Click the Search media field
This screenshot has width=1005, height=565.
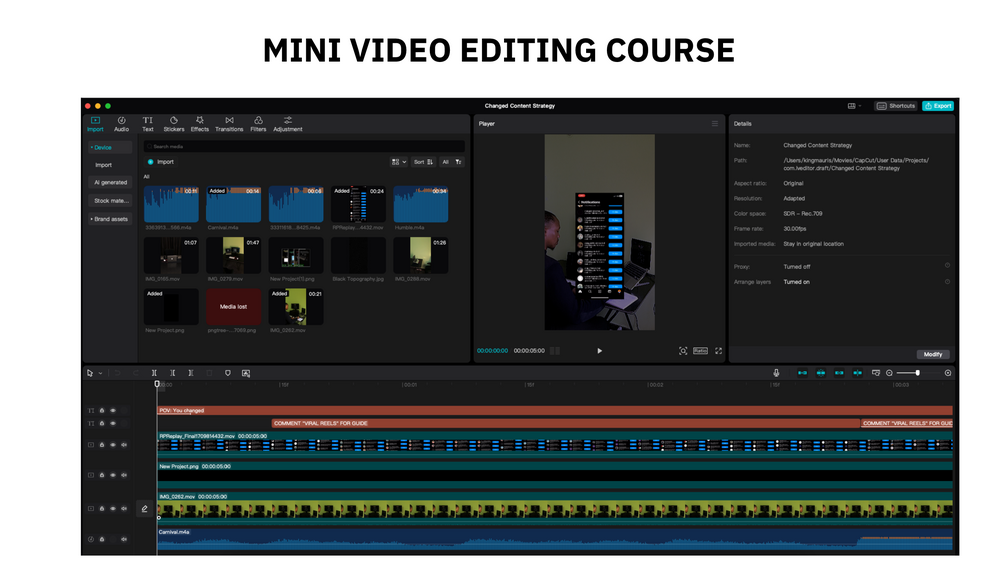coord(304,147)
